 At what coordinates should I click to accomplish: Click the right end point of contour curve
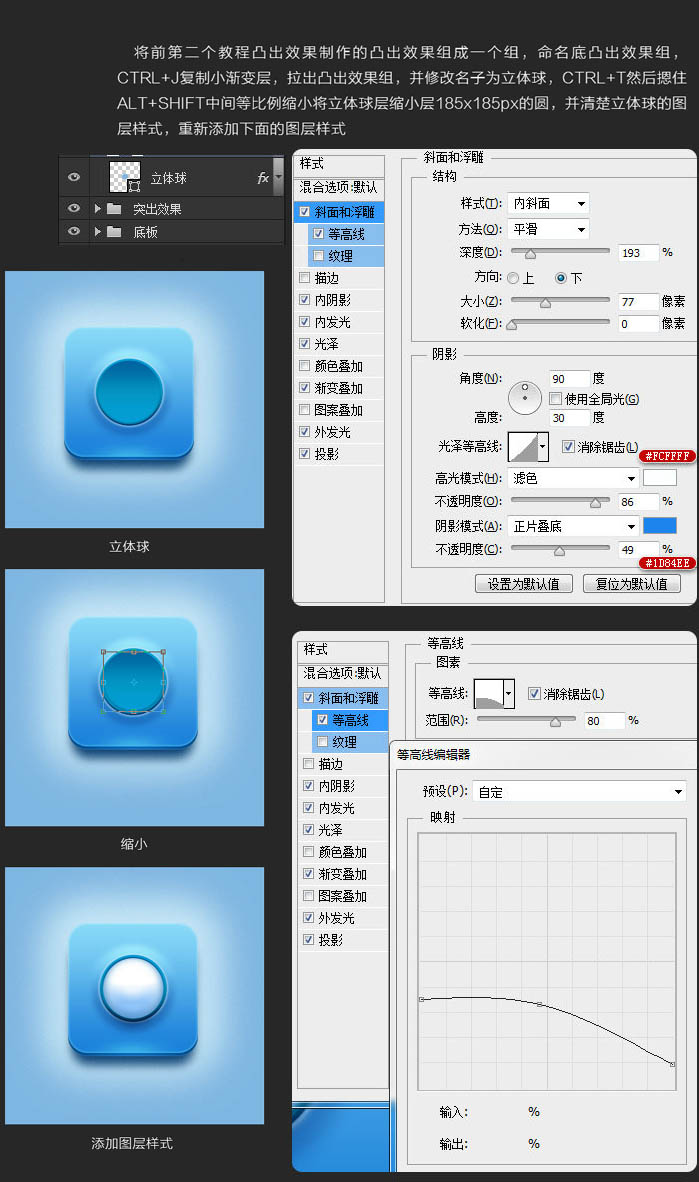(x=672, y=1064)
